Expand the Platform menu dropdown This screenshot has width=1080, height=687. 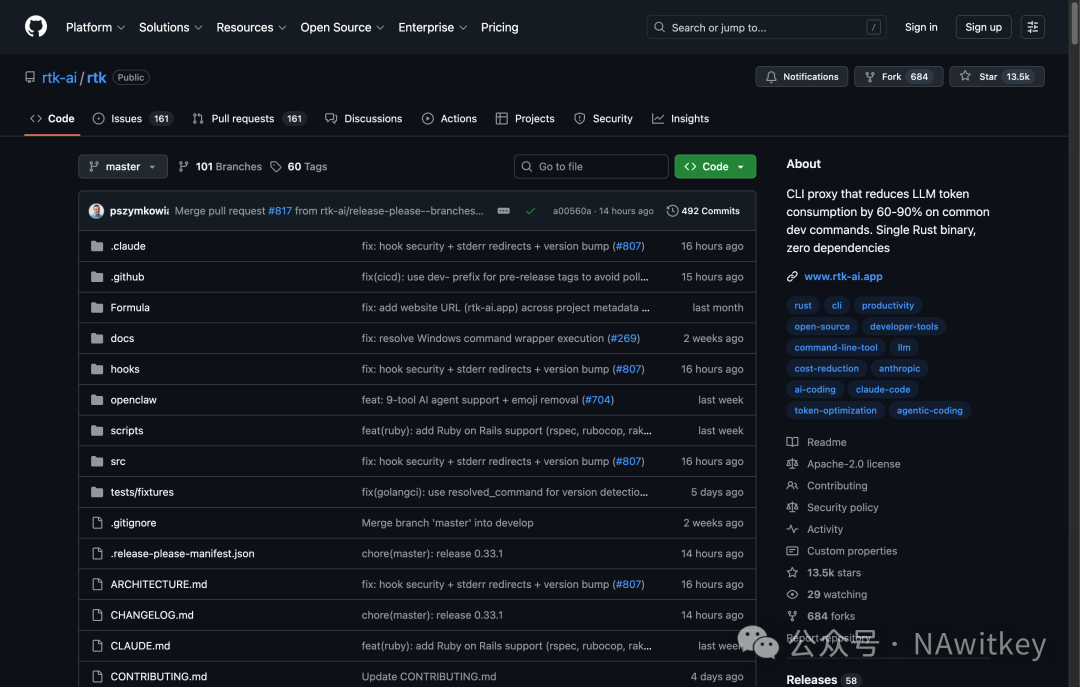pyautogui.click(x=95, y=28)
